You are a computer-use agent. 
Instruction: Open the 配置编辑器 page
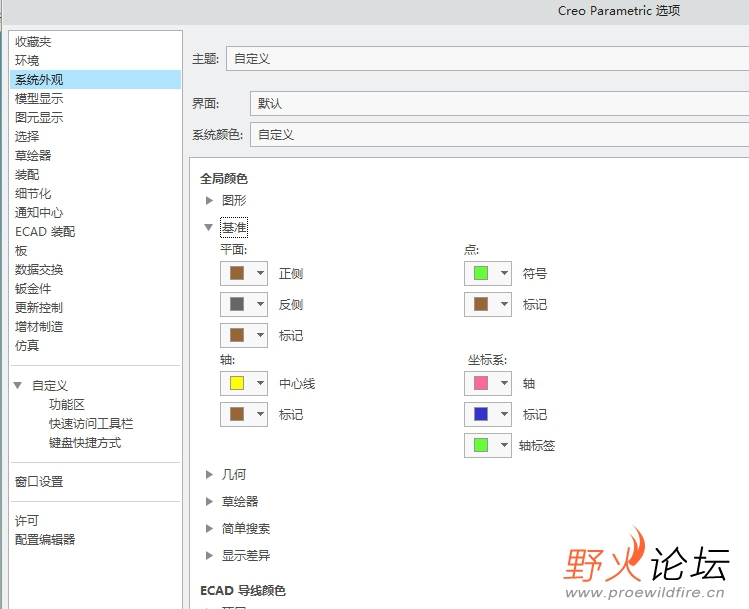click(x=45, y=540)
